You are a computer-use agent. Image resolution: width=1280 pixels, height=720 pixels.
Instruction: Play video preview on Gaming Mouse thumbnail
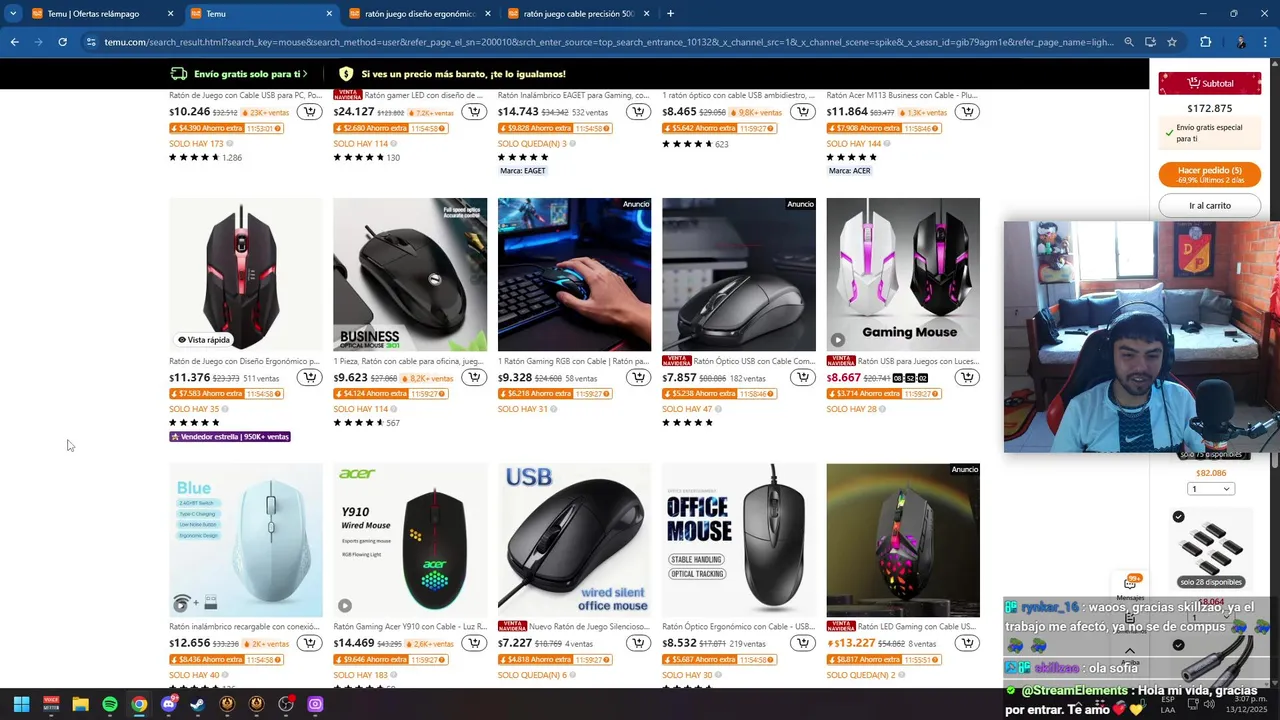pyautogui.click(x=837, y=340)
